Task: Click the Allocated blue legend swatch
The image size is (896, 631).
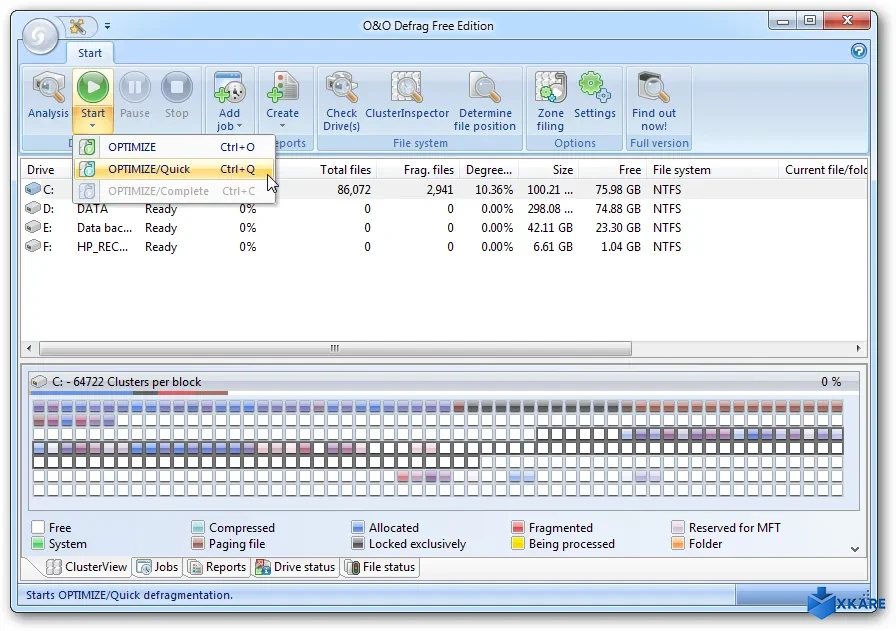Action: click(x=358, y=527)
